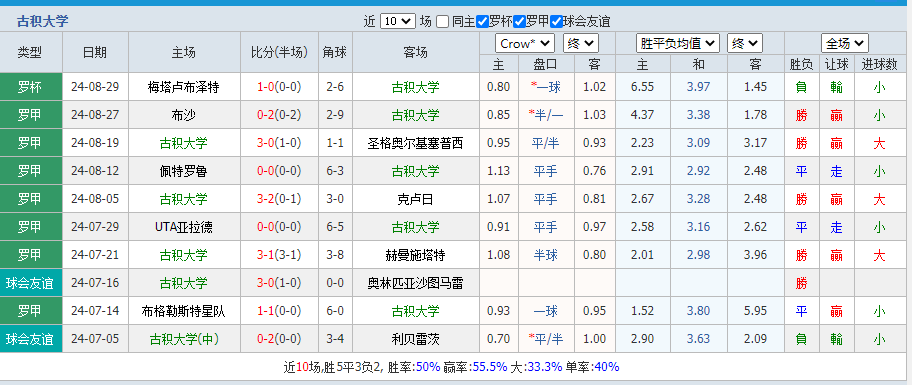Click handicap *半/一 on 布沙 row
This screenshot has width=912, height=385.
pyautogui.click(x=546, y=115)
